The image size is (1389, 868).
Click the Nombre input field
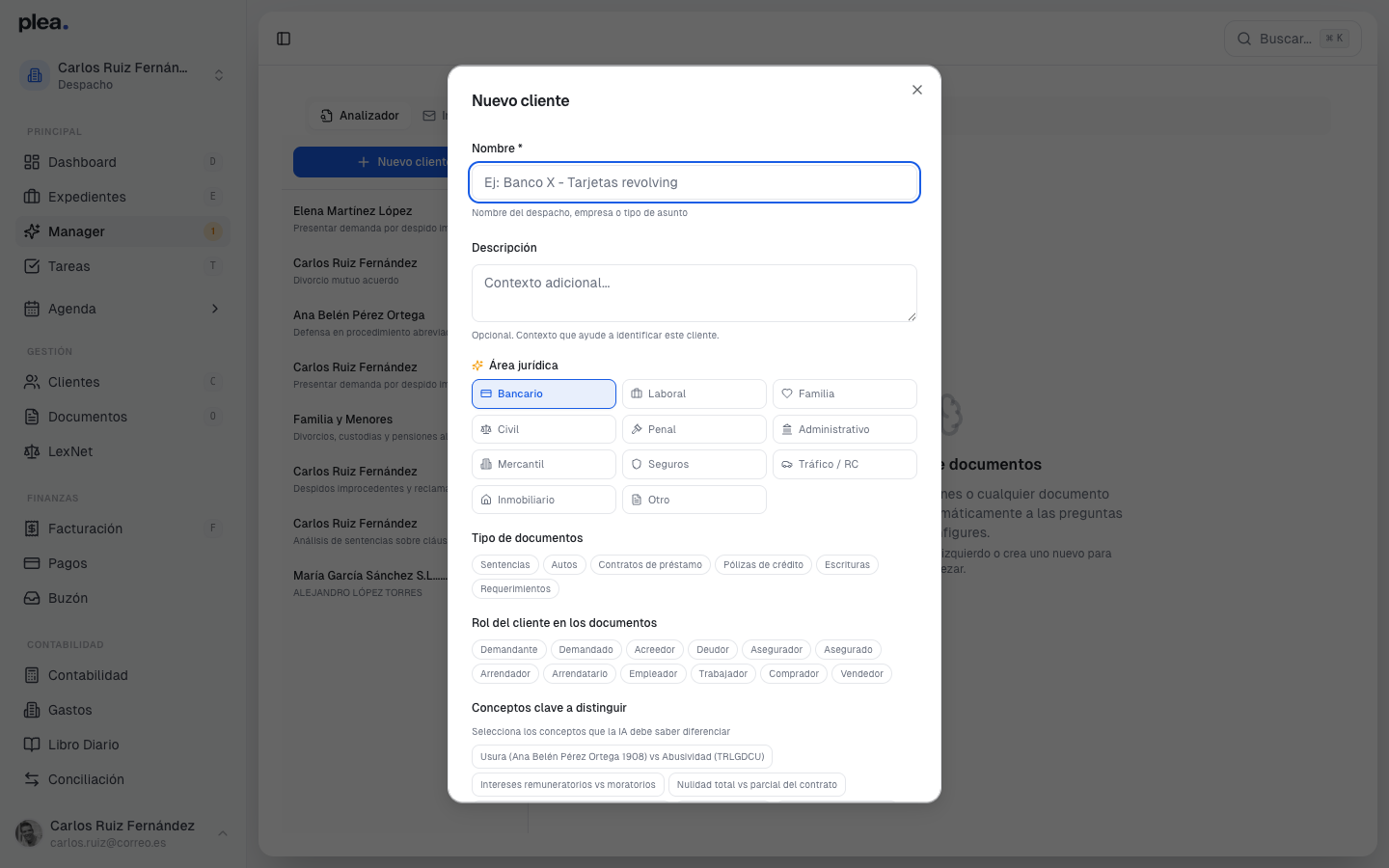[x=694, y=182]
